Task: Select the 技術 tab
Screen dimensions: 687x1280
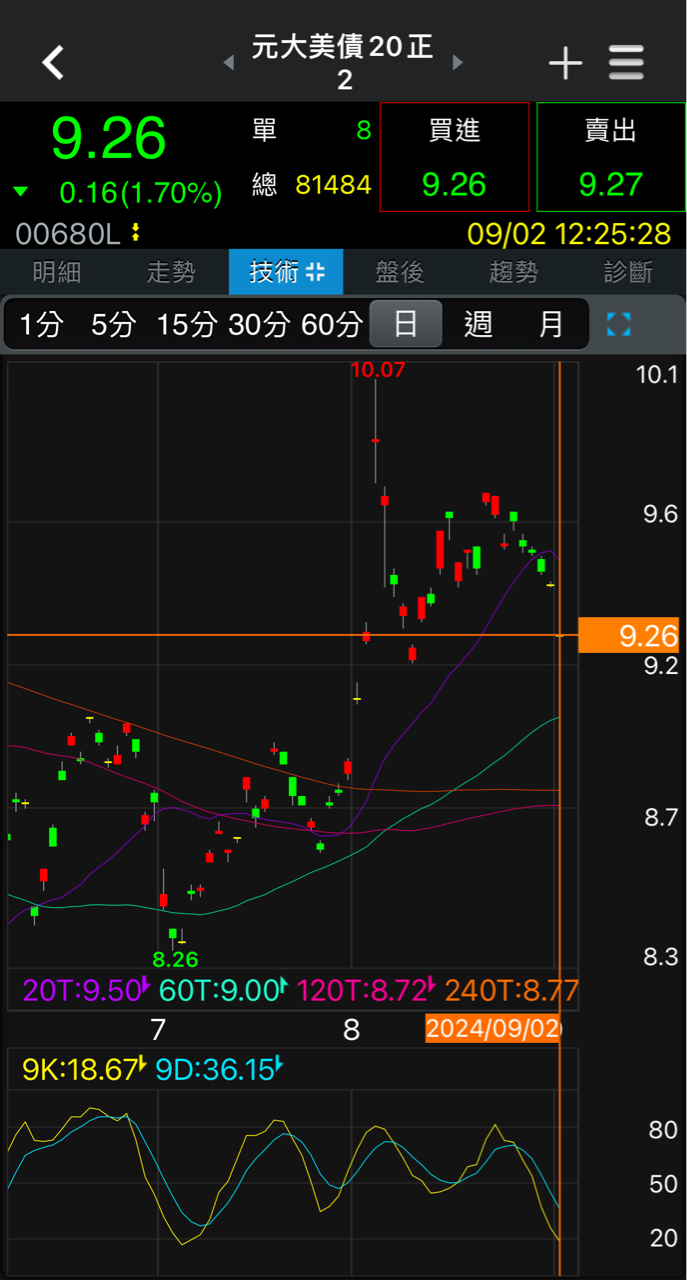Action: [x=286, y=272]
